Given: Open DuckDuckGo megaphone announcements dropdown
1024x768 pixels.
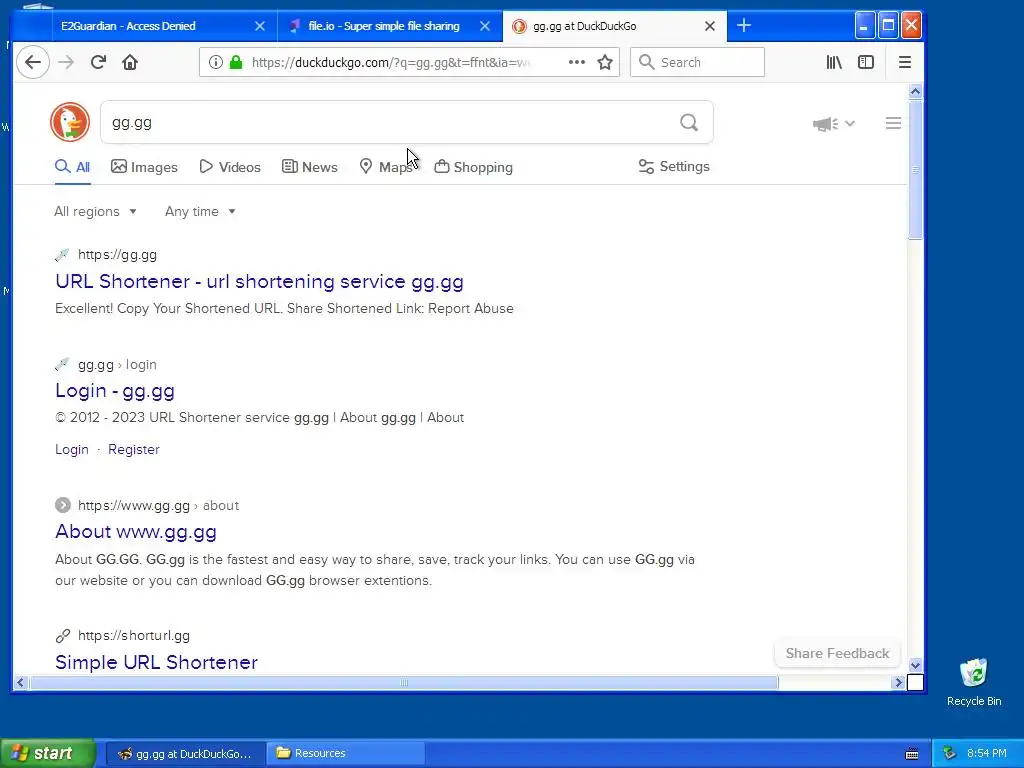Looking at the screenshot, I should pos(833,123).
